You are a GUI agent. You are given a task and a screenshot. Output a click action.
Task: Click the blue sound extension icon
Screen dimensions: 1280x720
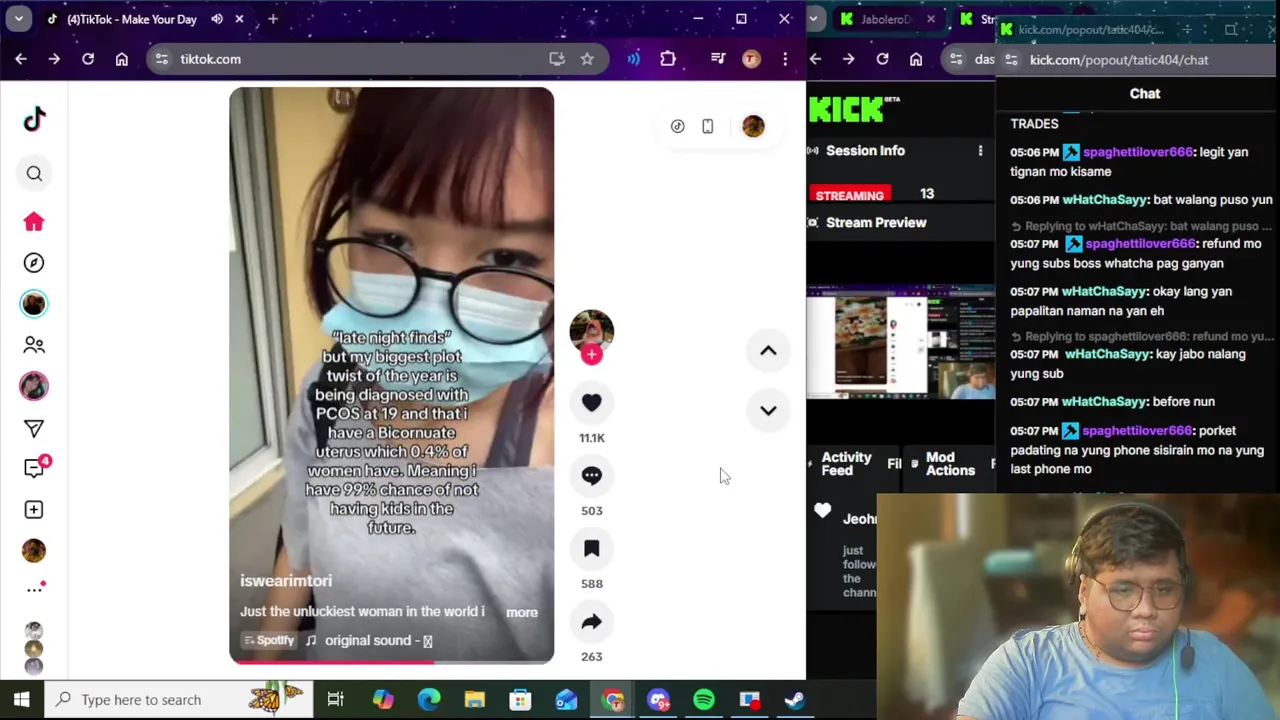(x=634, y=59)
